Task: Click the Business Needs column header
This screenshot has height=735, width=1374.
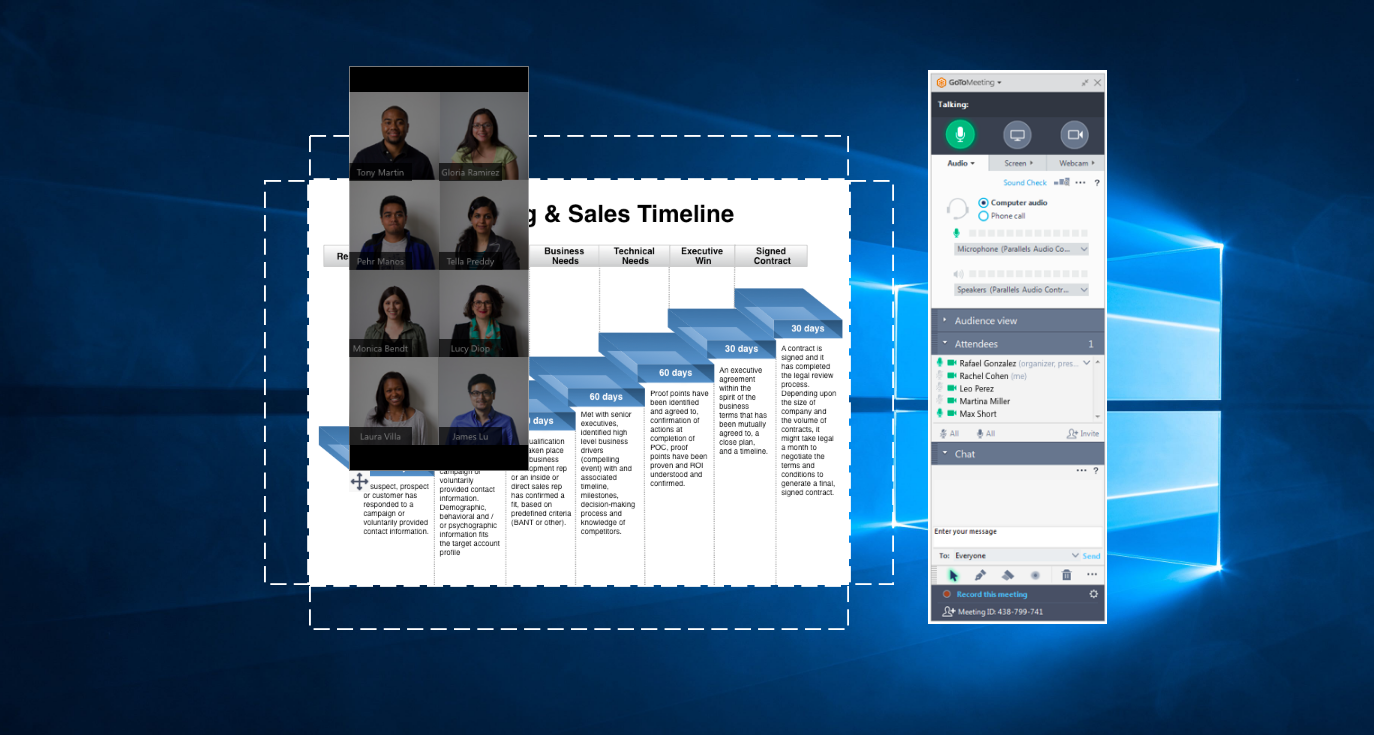Action: pyautogui.click(x=564, y=256)
